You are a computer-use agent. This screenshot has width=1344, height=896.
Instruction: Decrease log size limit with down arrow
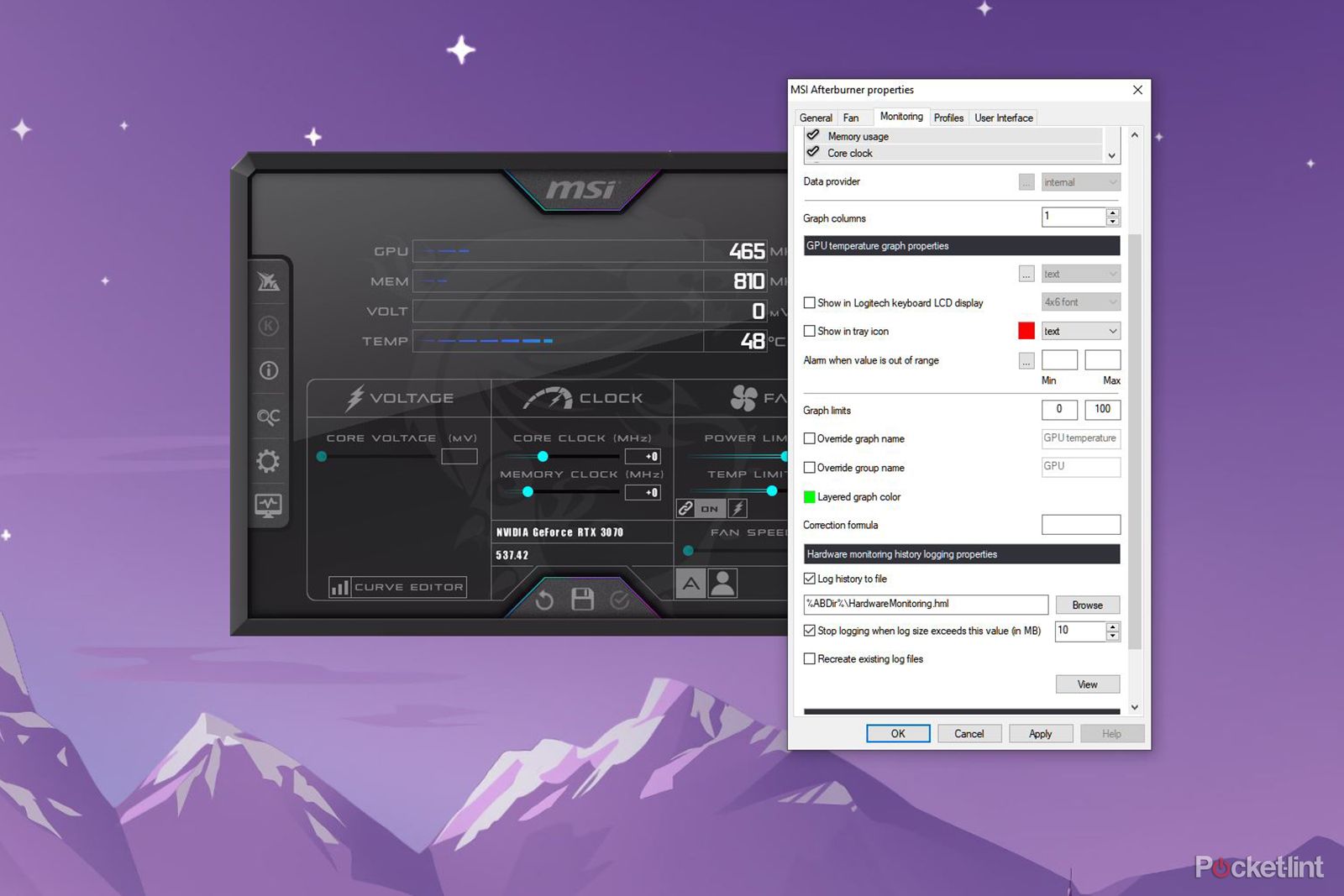pos(1113,636)
